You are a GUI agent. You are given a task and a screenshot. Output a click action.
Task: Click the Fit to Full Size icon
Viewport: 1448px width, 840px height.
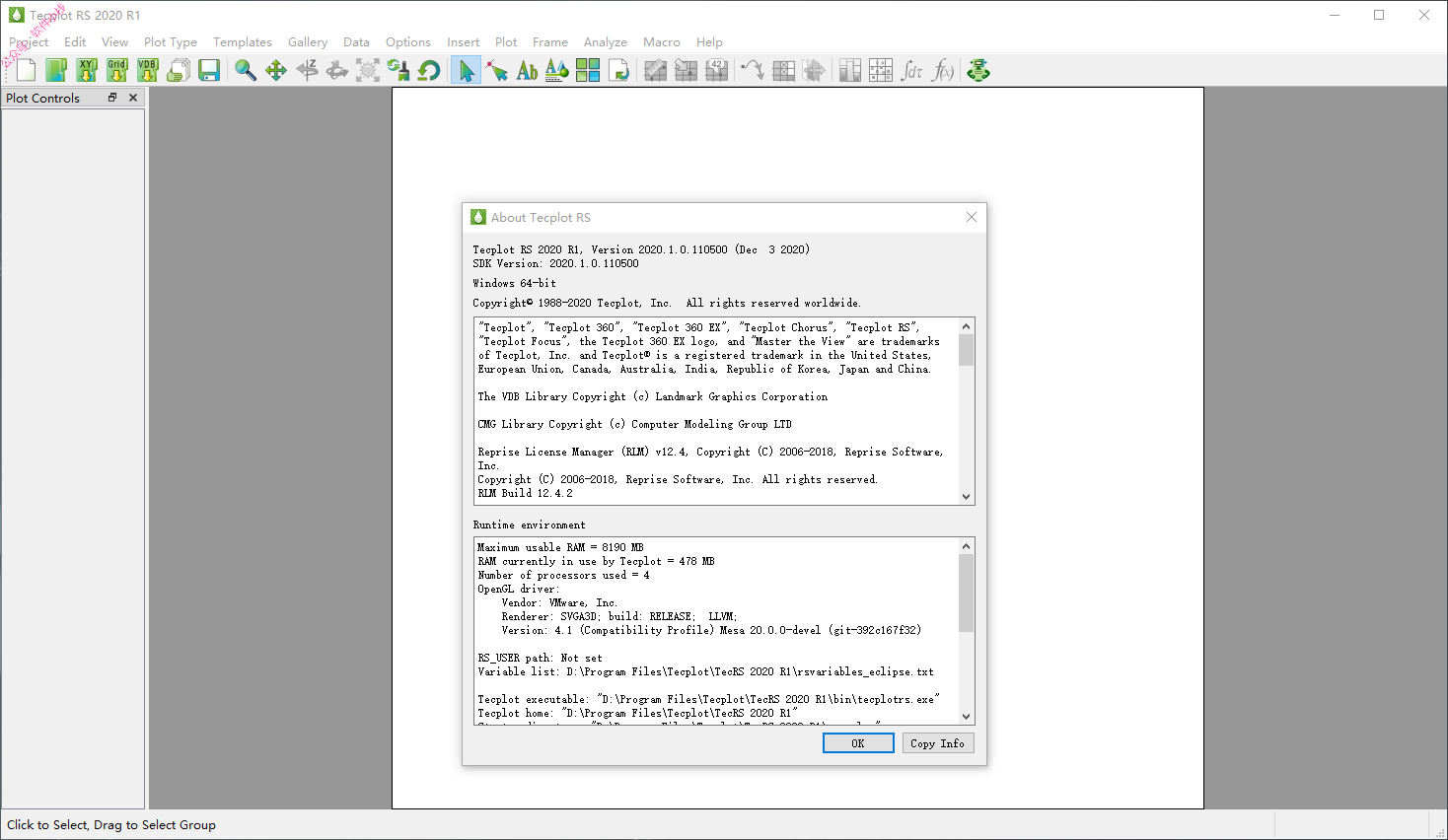(x=368, y=70)
